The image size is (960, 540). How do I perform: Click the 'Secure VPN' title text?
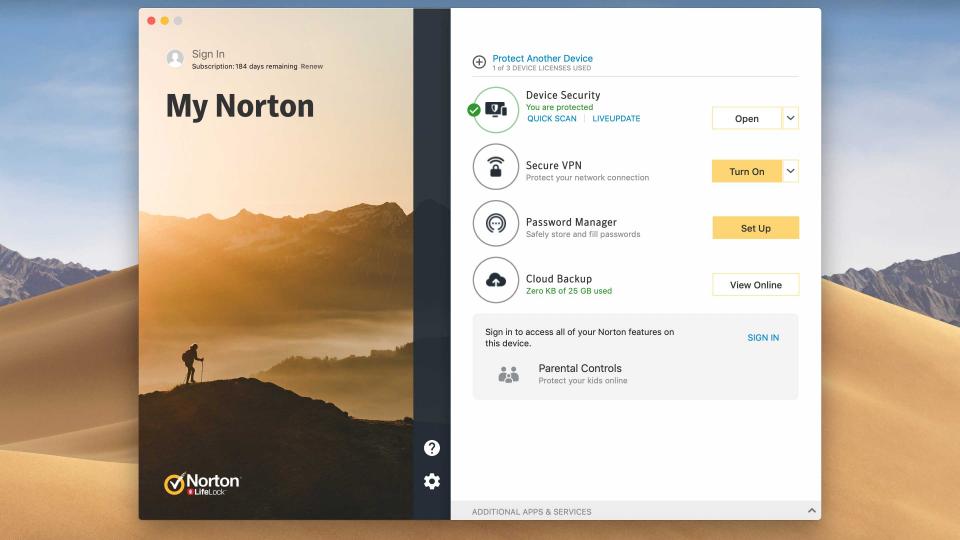click(553, 165)
